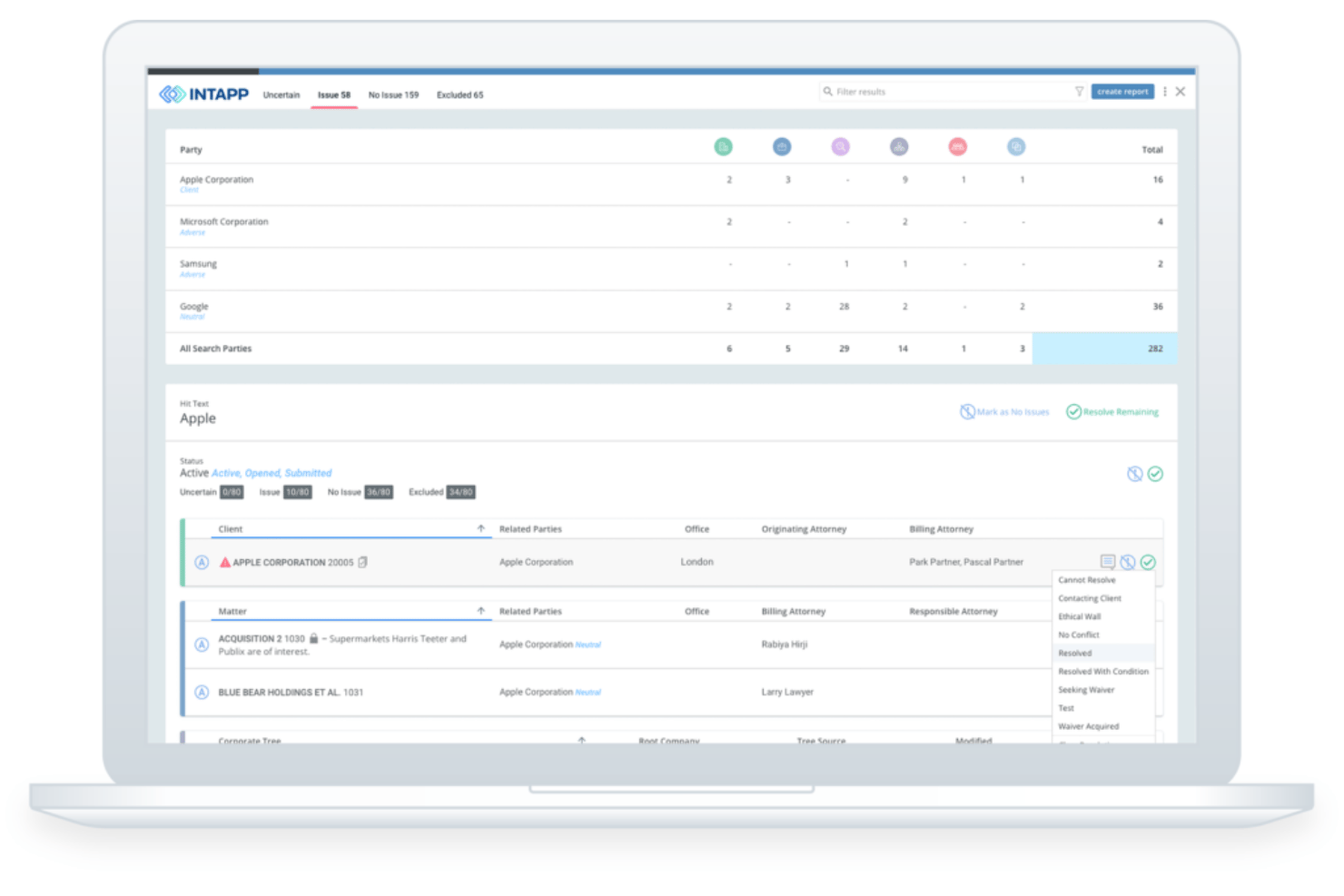The width and height of the screenshot is (1344, 896).
Task: Click the green client category icon
Action: (723, 146)
